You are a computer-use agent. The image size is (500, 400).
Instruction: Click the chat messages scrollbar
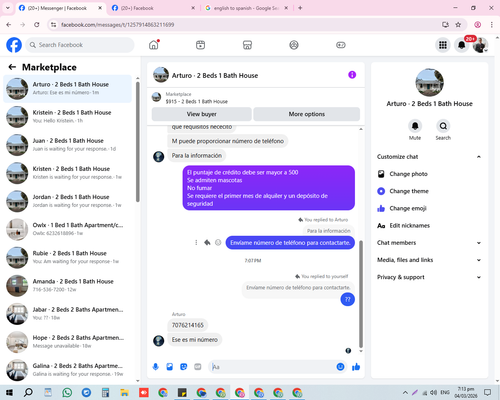pyautogui.click(x=361, y=293)
